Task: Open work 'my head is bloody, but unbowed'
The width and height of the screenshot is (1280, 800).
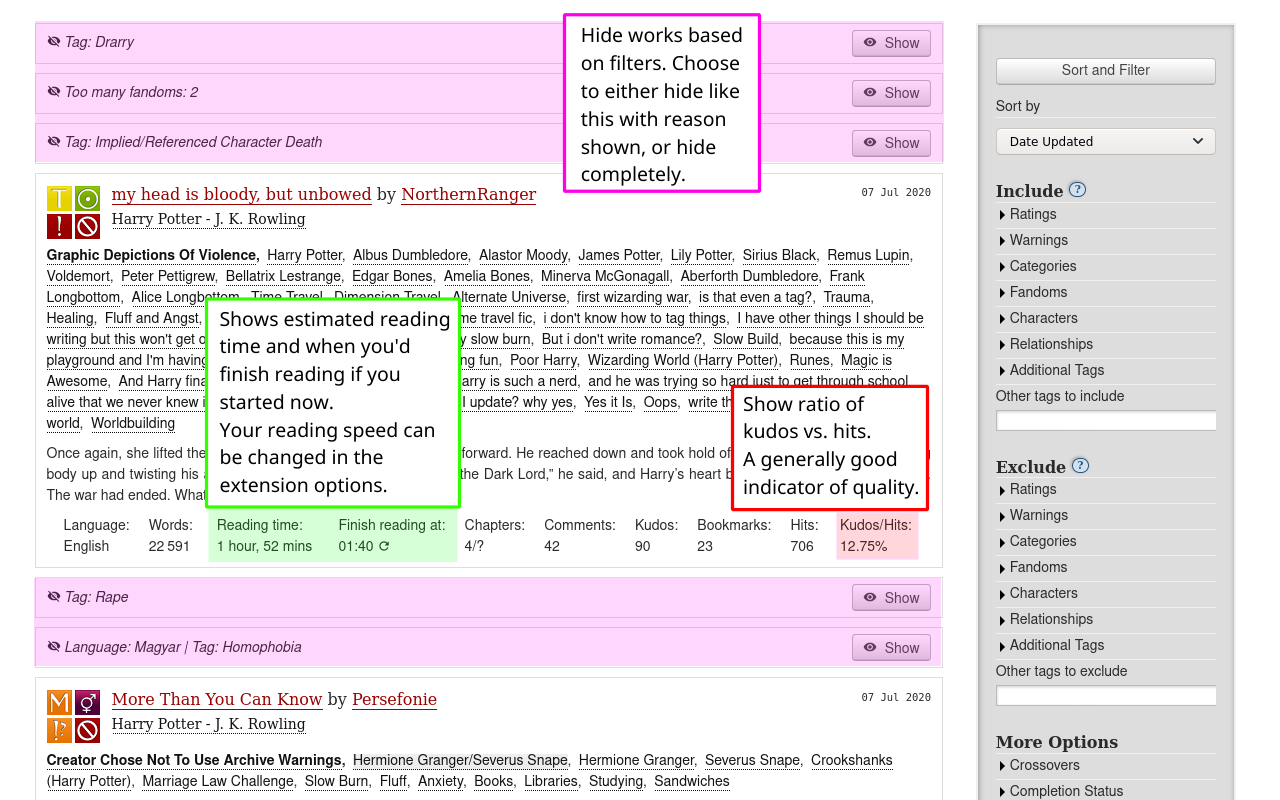Action: 241,194
